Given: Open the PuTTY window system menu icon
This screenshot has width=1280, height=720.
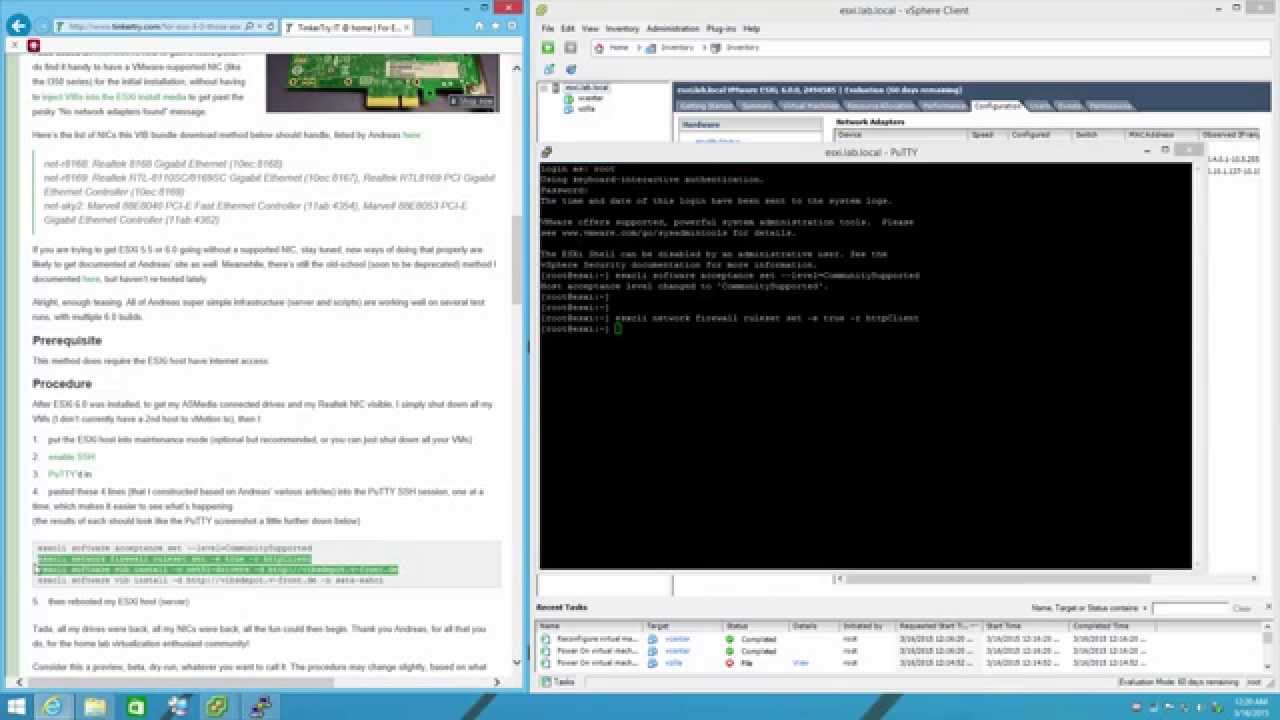Looking at the screenshot, I should [x=546, y=152].
